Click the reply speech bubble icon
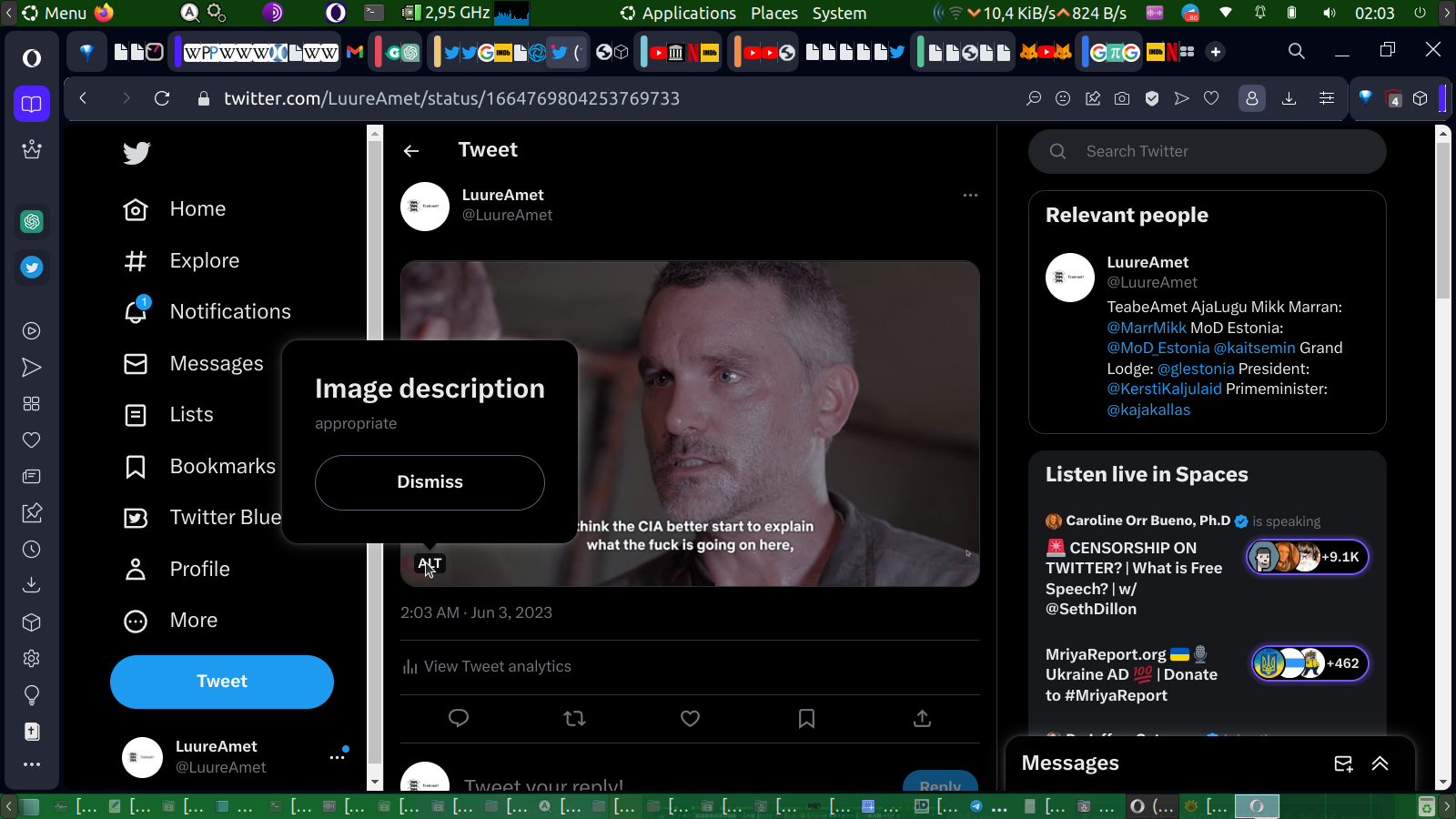This screenshot has height=819, width=1456. 459,719
